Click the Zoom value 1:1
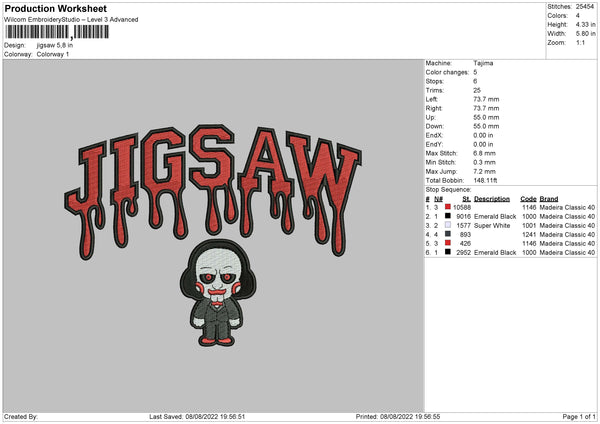Screen dimensions: 600x424 (x=580, y=42)
